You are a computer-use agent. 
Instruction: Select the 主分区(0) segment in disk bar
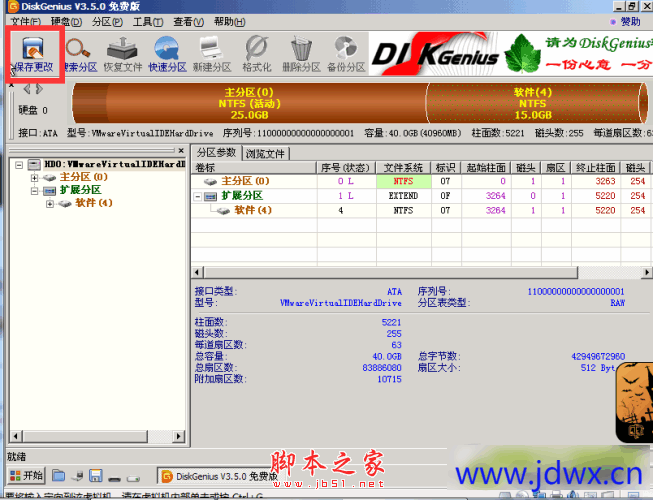(x=249, y=103)
